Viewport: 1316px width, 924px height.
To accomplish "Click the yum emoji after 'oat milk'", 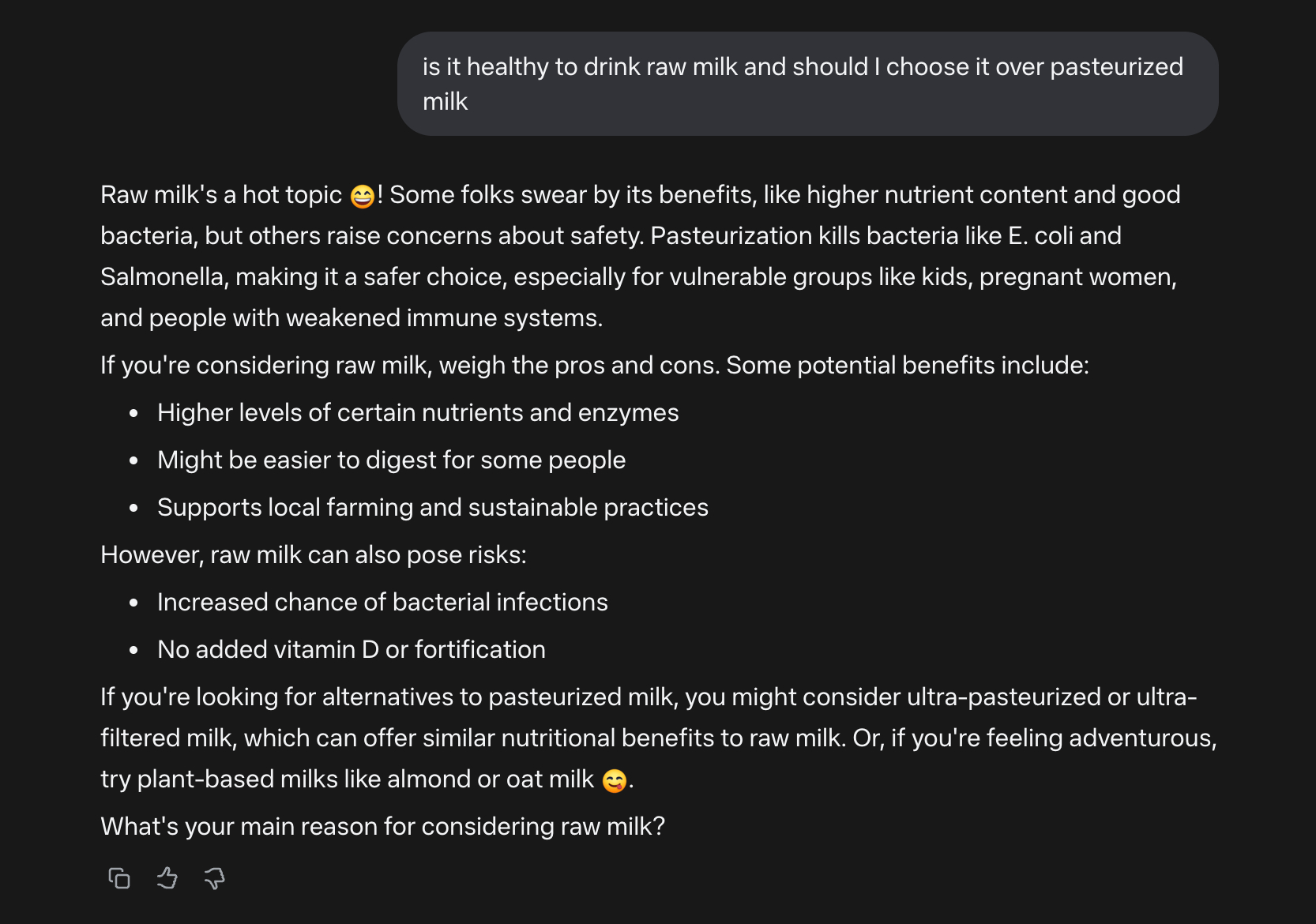I will point(614,780).
